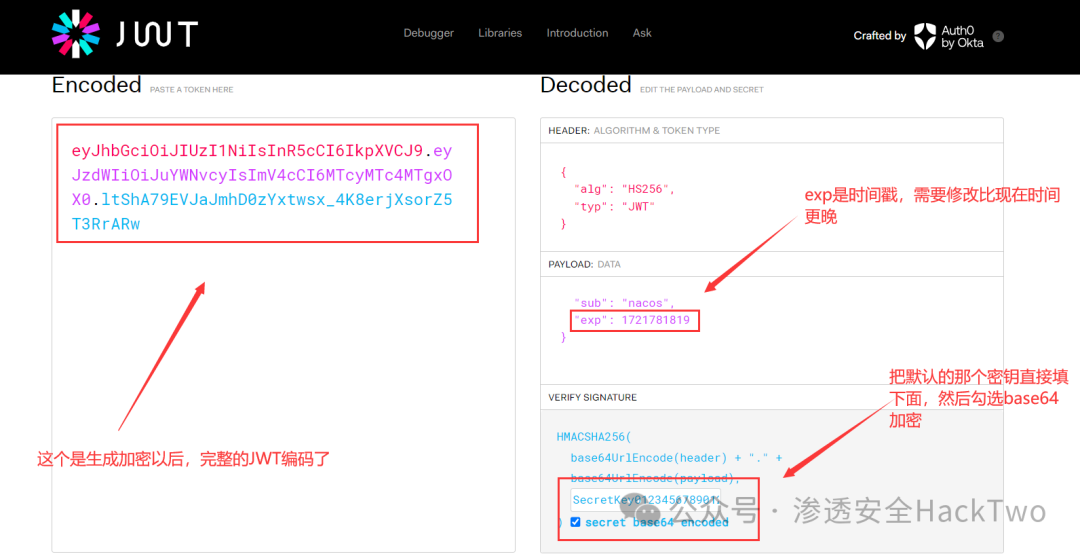Click the 'Encoded' section heading
1080x554 pixels.
[x=96, y=85]
